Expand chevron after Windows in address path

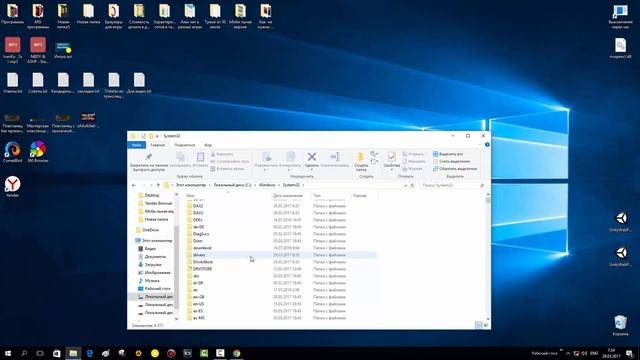click(279, 185)
